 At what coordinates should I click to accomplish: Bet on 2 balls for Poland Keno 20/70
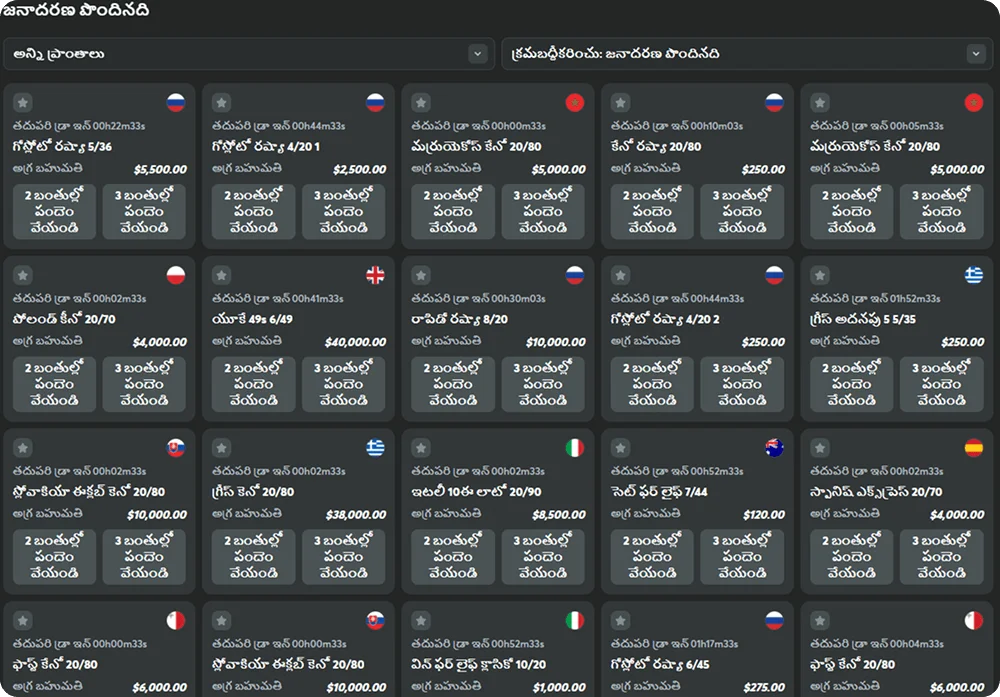click(54, 385)
